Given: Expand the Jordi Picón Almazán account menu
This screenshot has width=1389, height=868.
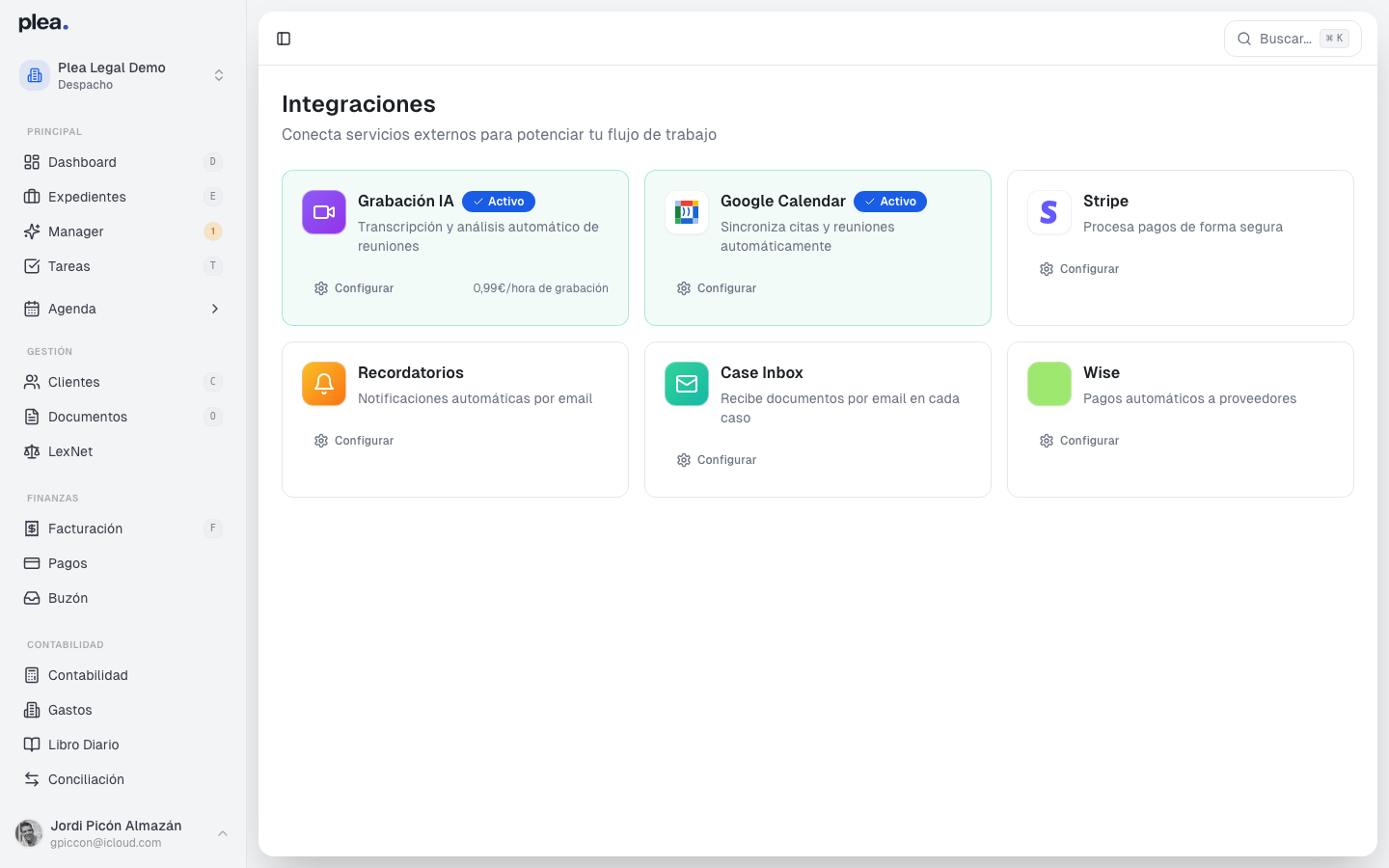Looking at the screenshot, I should pos(223,833).
